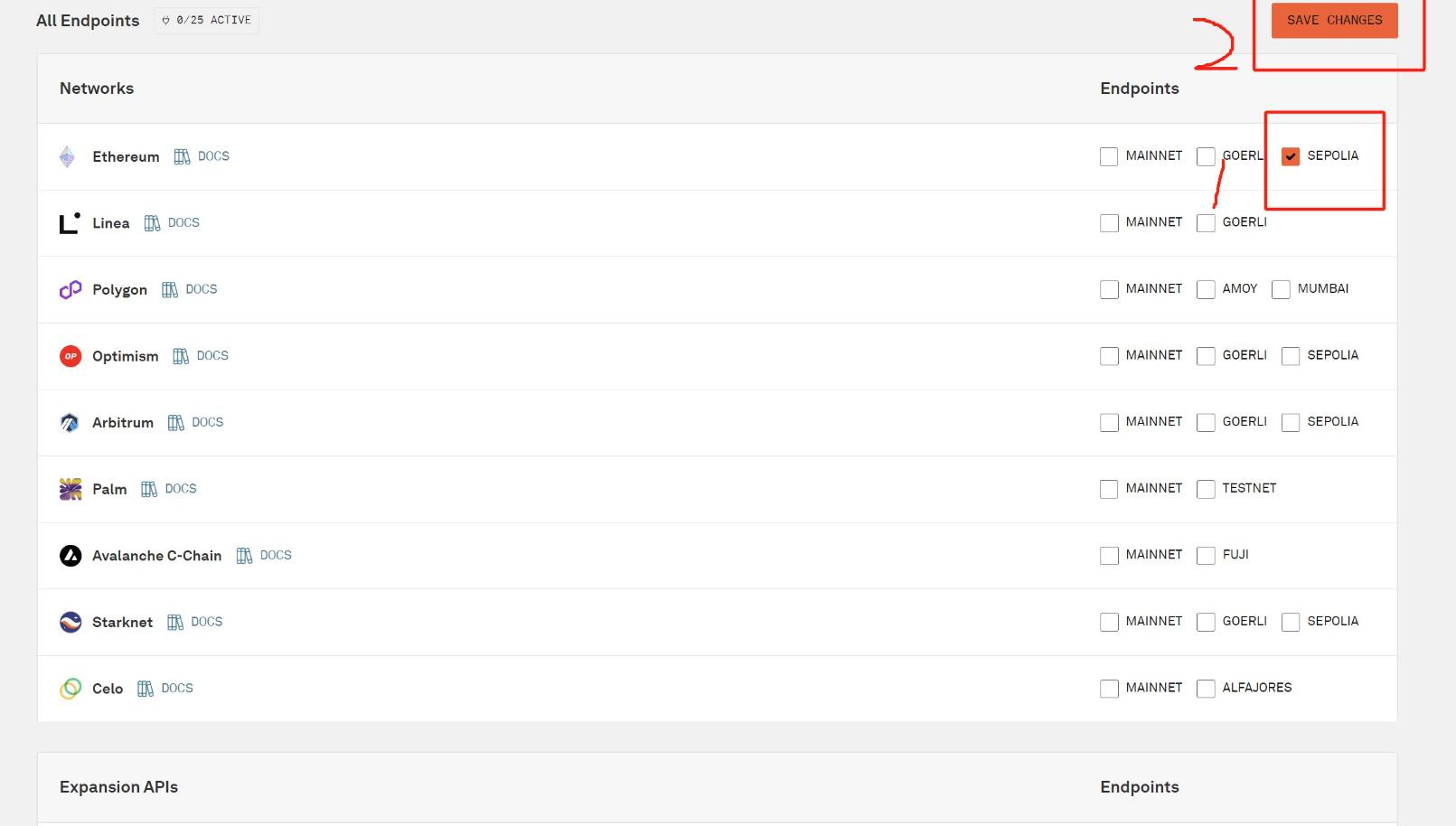Open the Arbitrum docs book icon
The image size is (1456, 826).
(x=176, y=423)
